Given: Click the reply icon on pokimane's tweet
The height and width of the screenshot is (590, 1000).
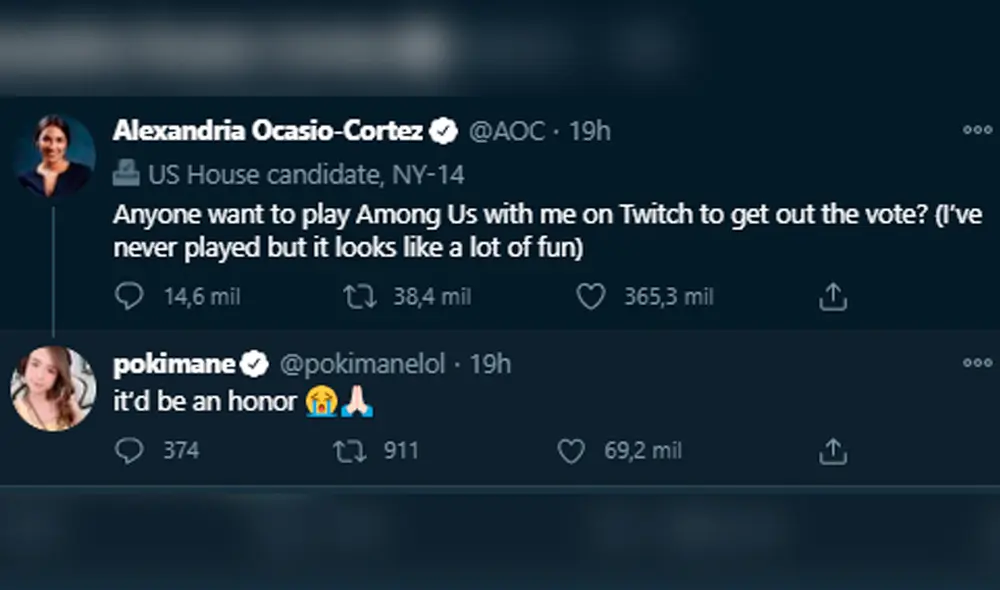Looking at the screenshot, I should click(129, 450).
